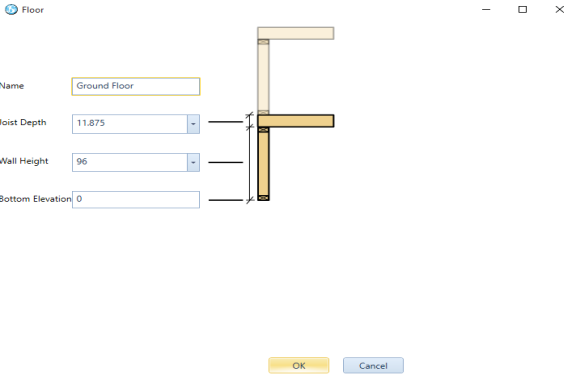The width and height of the screenshot is (576, 384).
Task: Click the Cancel button
Action: pos(373,365)
